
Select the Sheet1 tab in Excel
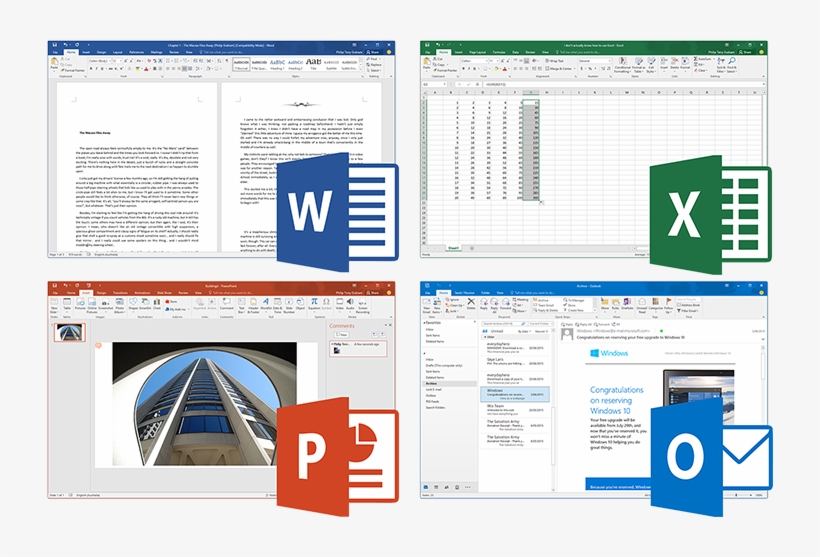[x=452, y=248]
